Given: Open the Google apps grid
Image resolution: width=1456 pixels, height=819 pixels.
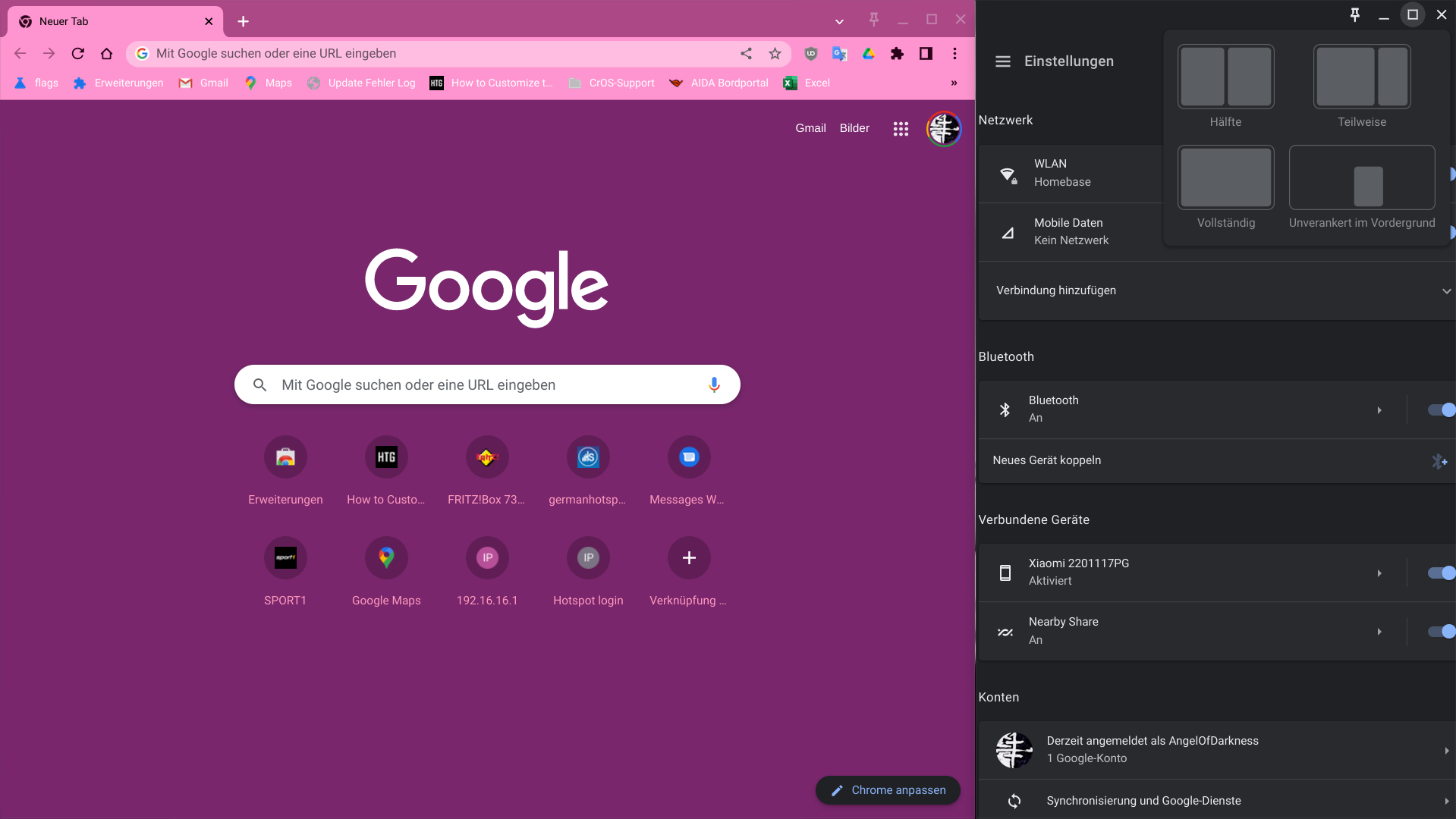Looking at the screenshot, I should (x=901, y=129).
